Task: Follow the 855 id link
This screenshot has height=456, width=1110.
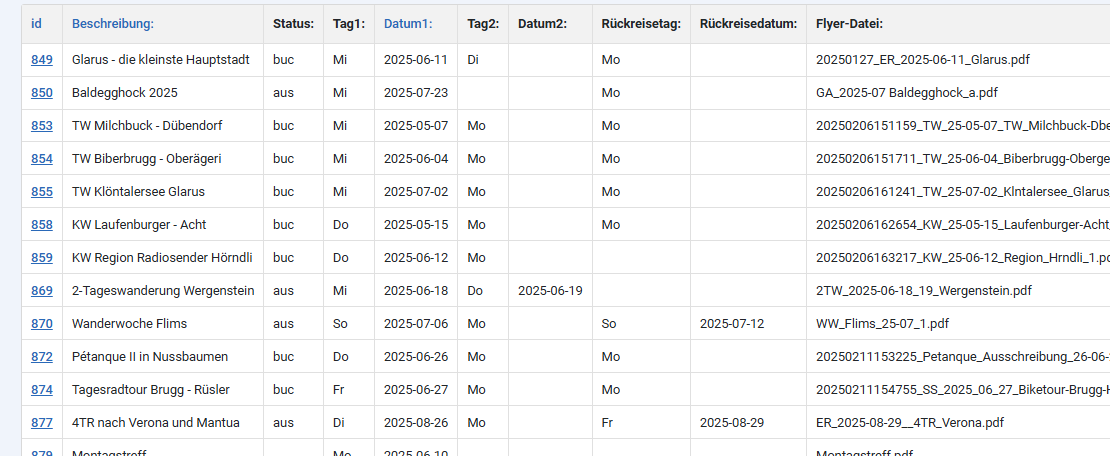Action: pos(42,192)
